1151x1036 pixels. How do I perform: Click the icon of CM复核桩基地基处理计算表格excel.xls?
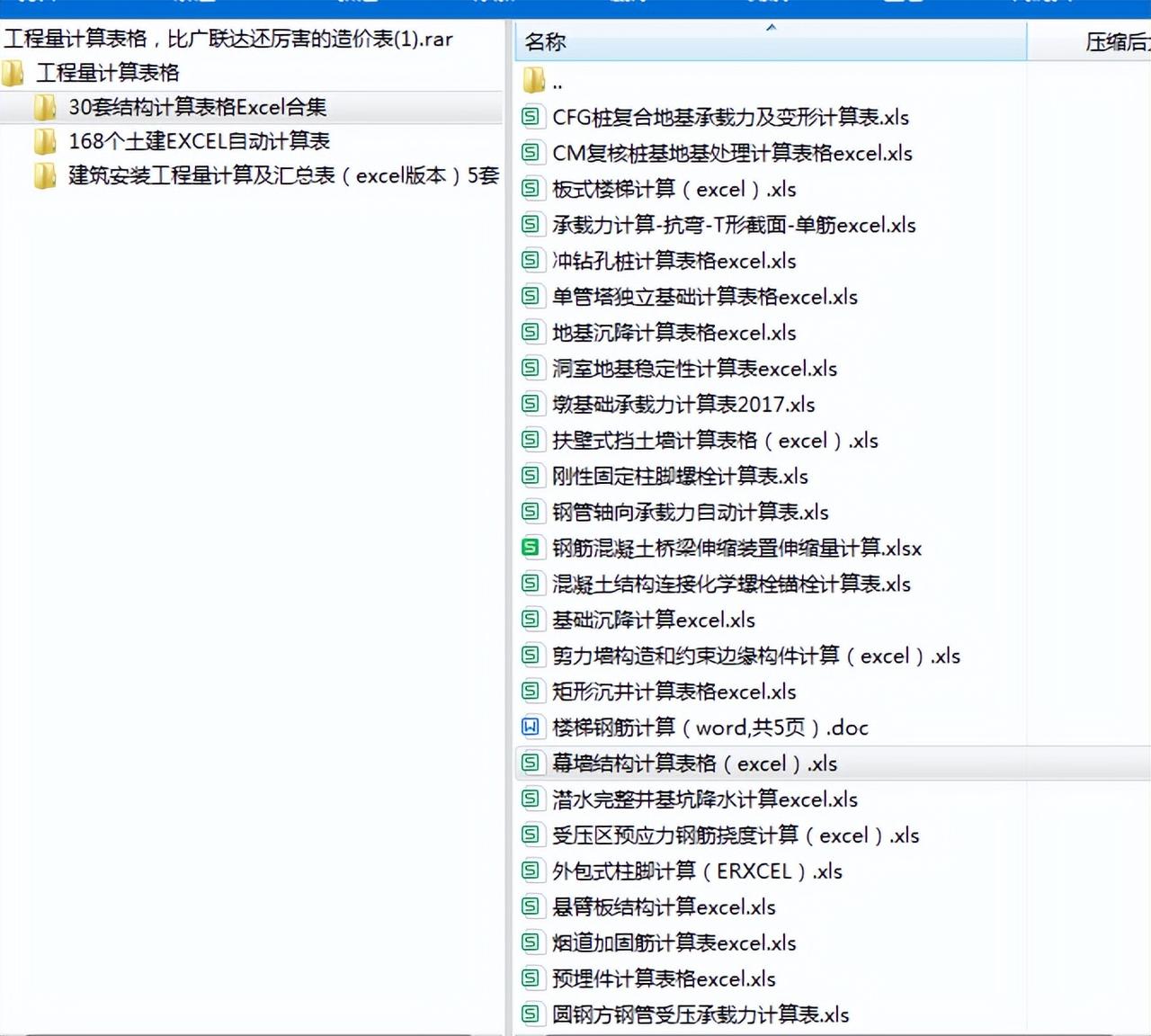pyautogui.click(x=531, y=153)
